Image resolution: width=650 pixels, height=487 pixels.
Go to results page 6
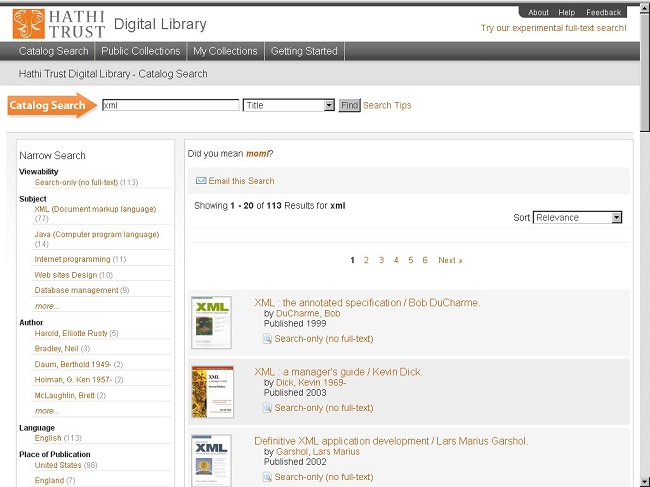(425, 260)
